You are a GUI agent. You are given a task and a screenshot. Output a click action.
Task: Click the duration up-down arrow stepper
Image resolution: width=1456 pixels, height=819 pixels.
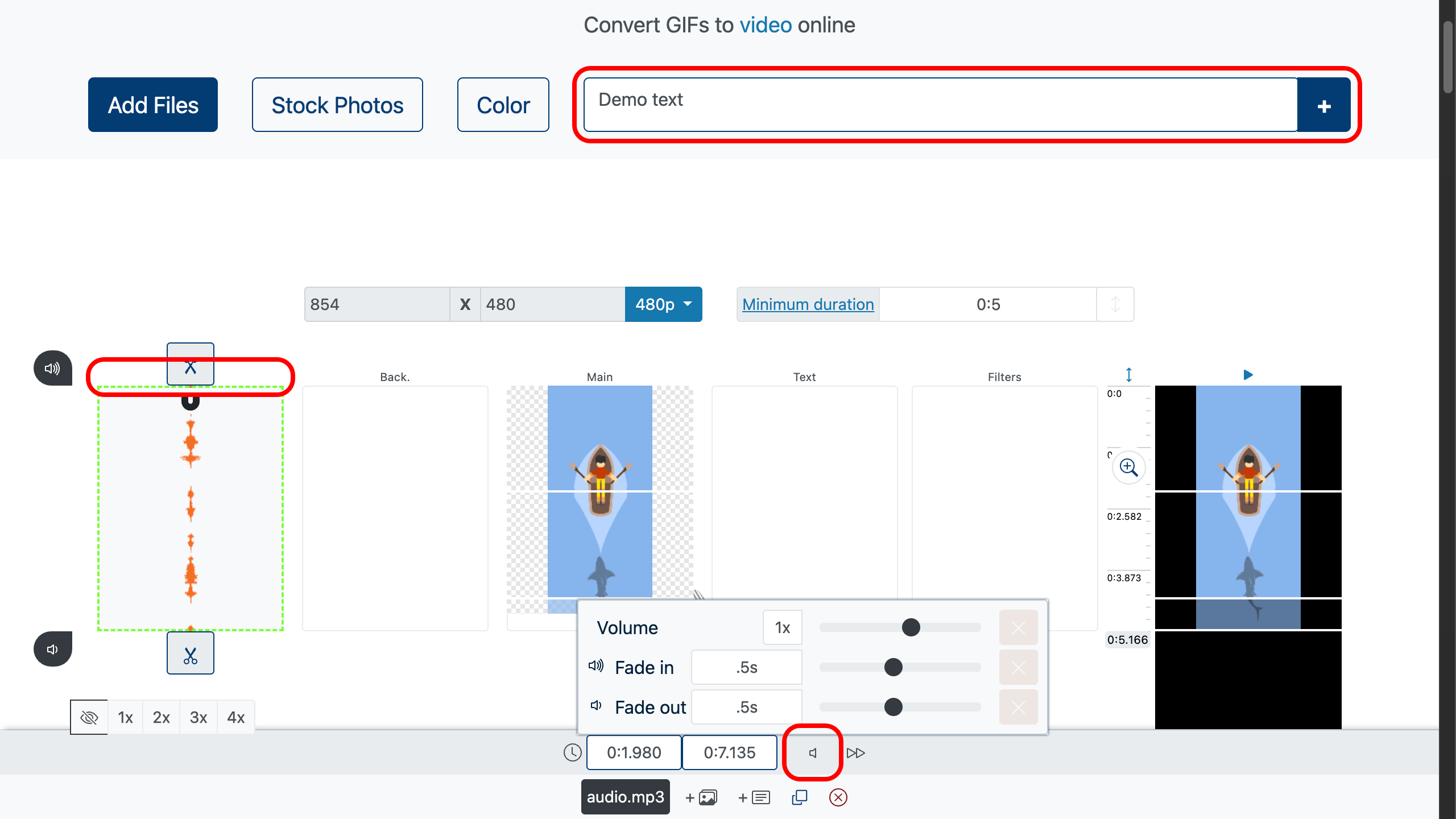1115,304
